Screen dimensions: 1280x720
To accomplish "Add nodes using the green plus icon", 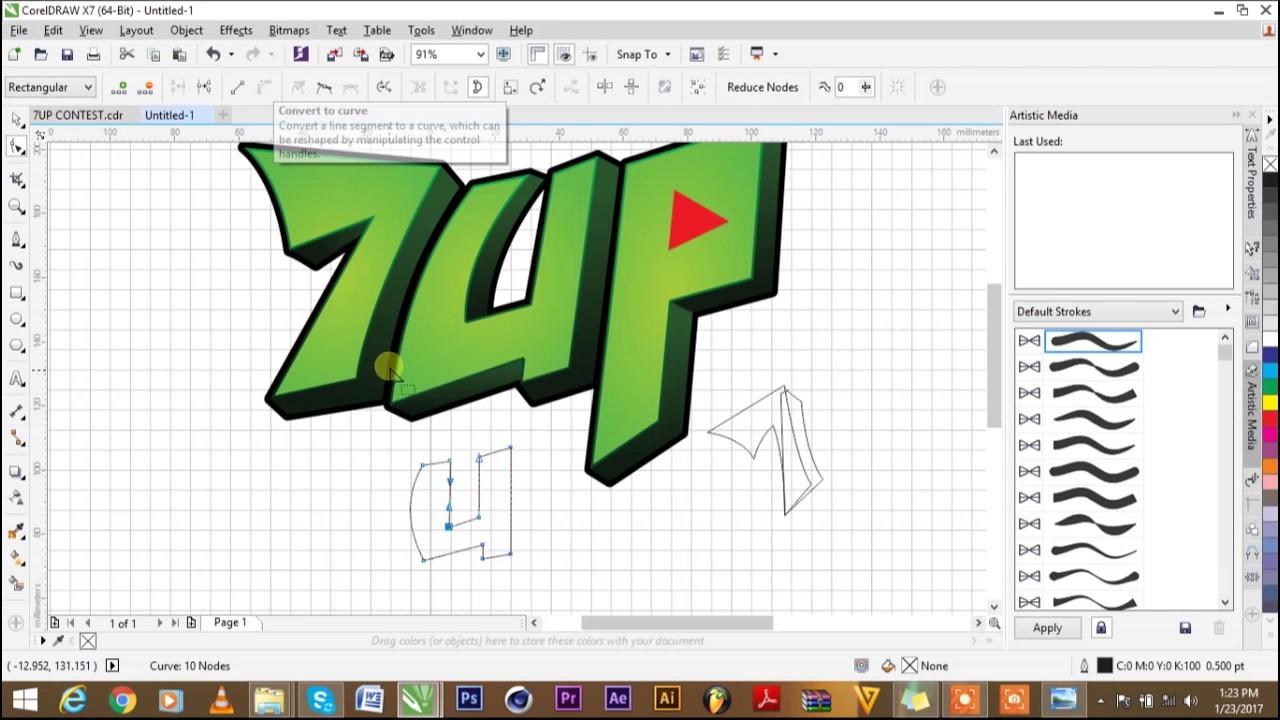I will coord(119,87).
